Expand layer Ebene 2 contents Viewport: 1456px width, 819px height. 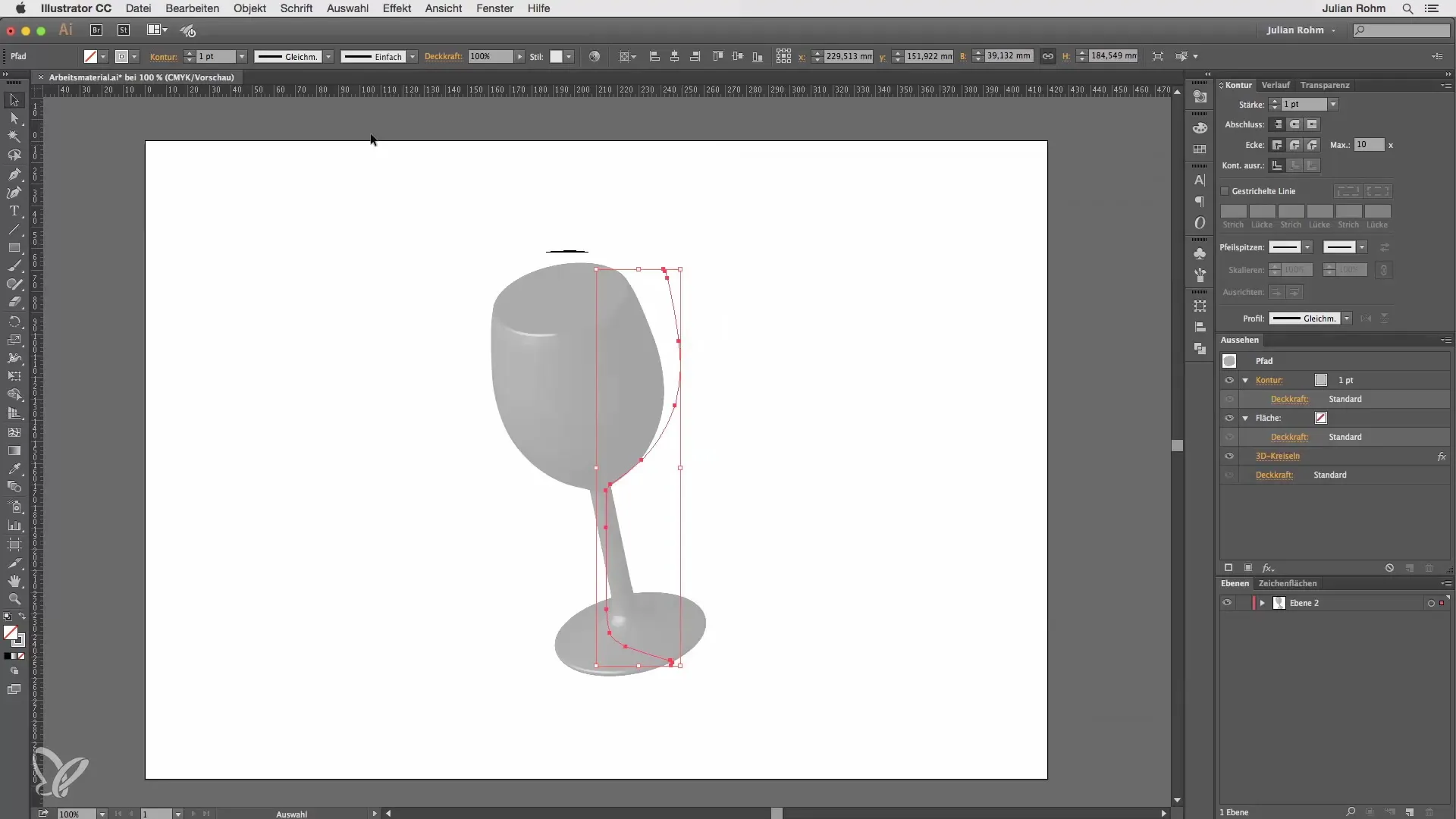[x=1263, y=603]
